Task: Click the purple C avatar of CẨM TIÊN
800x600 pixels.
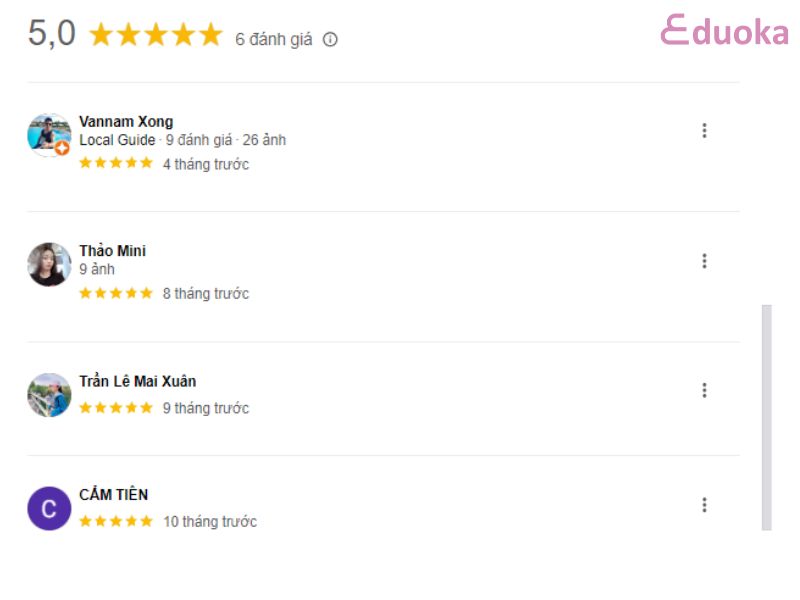Action: point(49,508)
